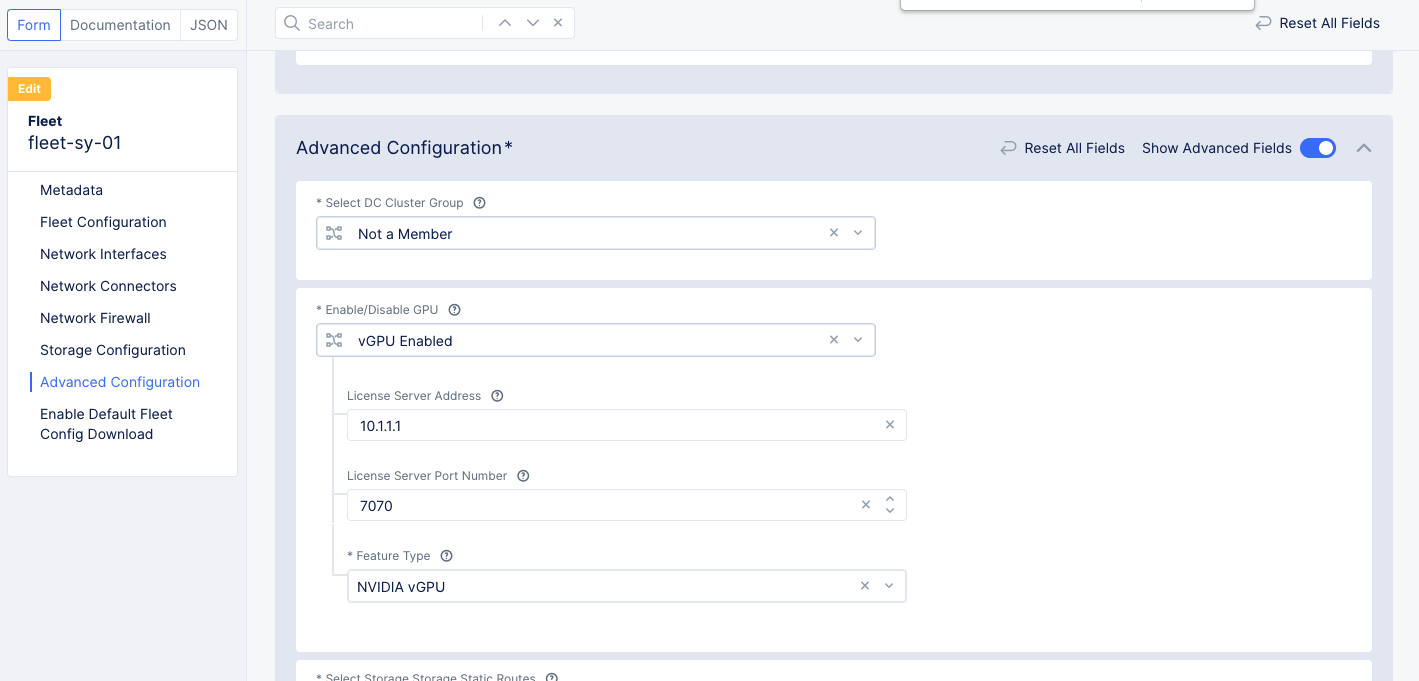Toggle off Show Advanced Fields
This screenshot has height=681, width=1419.
[x=1318, y=147]
